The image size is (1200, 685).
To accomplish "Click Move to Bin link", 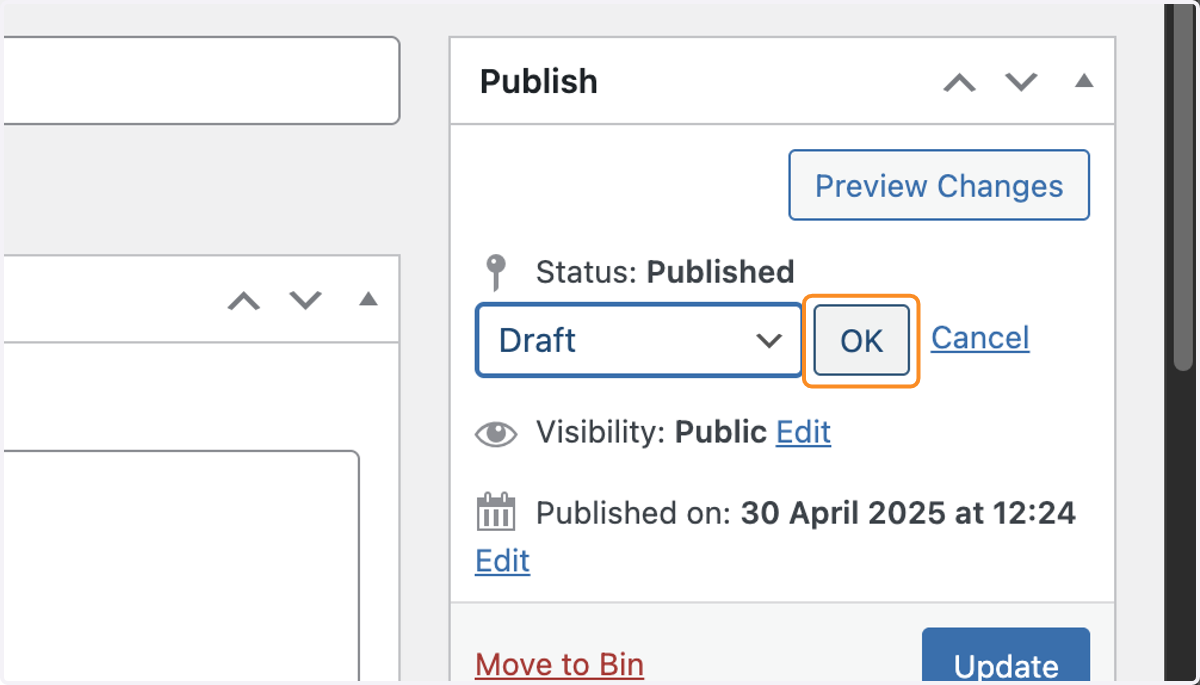I will 559,664.
